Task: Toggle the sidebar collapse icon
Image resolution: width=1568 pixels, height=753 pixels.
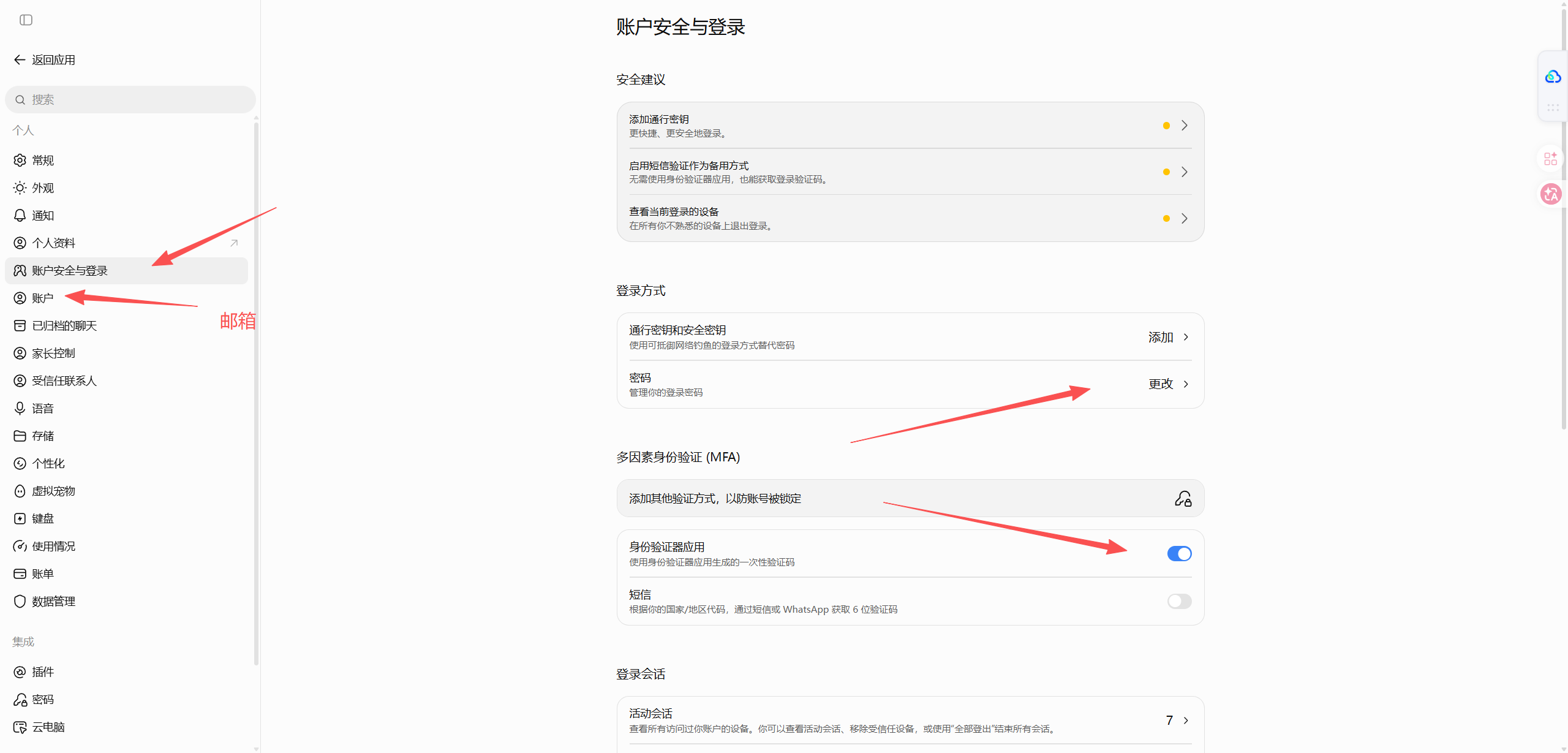Action: 26,20
